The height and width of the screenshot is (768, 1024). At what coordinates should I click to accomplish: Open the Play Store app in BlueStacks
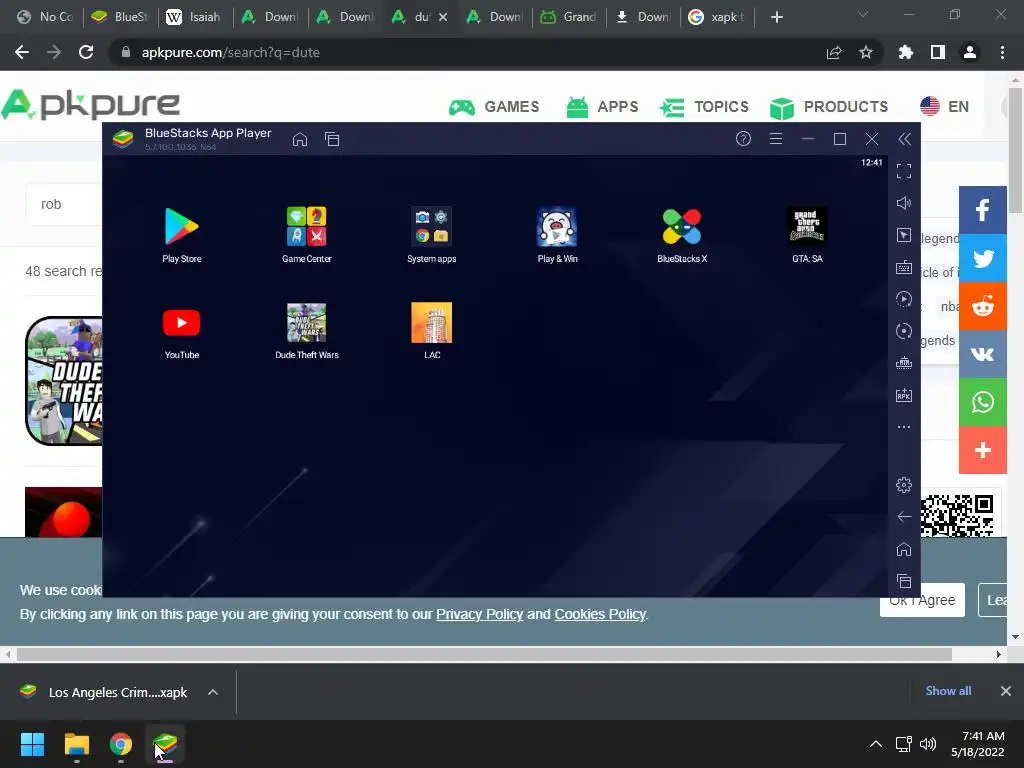182,234
